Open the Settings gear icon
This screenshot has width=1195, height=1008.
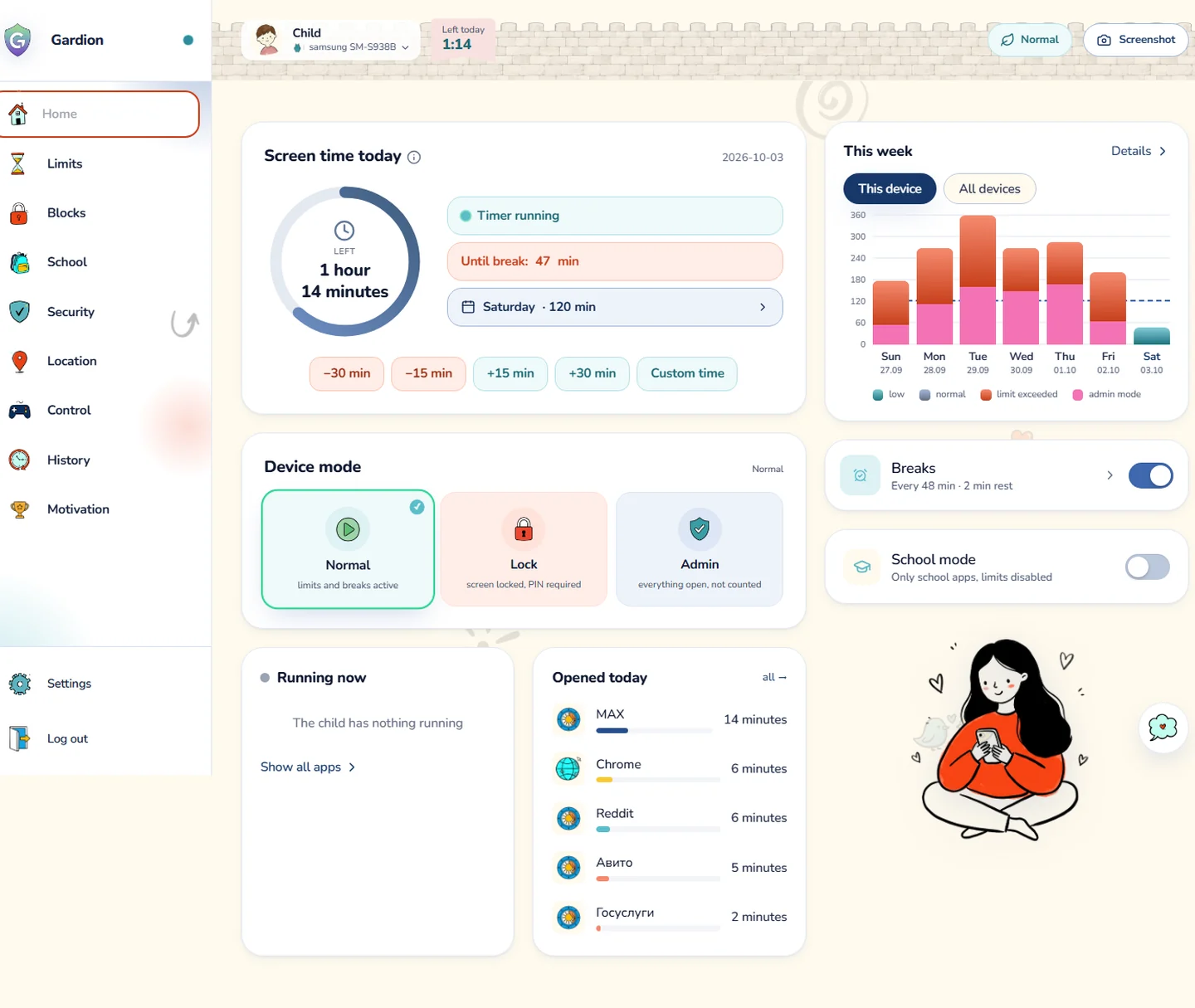pyautogui.click(x=19, y=684)
